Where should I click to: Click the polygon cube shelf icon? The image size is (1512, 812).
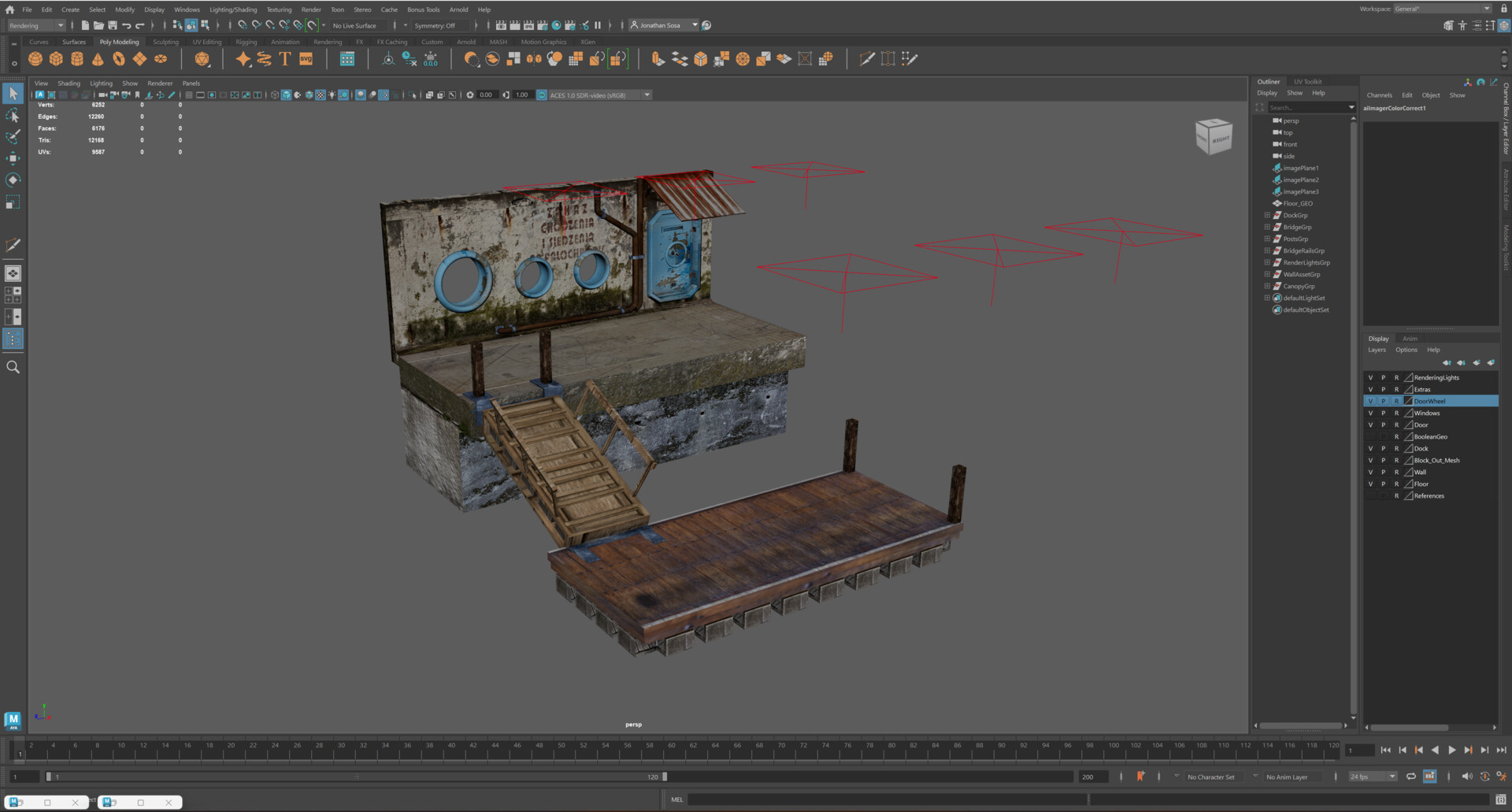click(56, 59)
